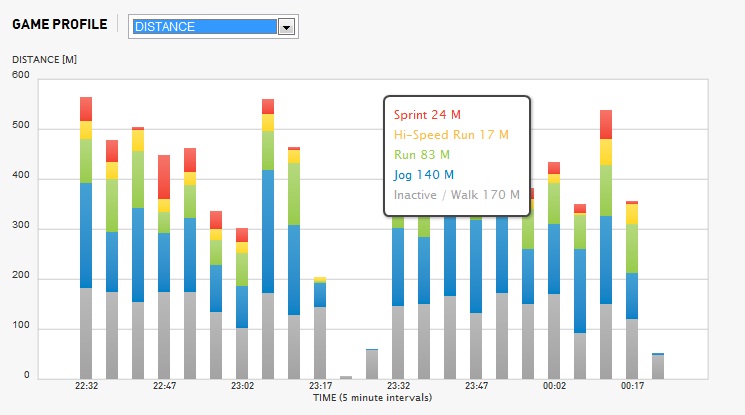Select large red segment of 22:47 bar

pyautogui.click(x=164, y=176)
